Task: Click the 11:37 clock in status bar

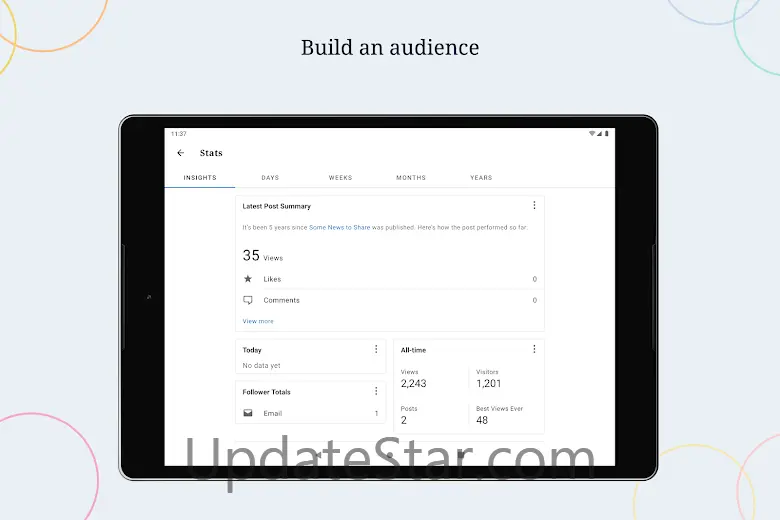Action: pyautogui.click(x=179, y=134)
